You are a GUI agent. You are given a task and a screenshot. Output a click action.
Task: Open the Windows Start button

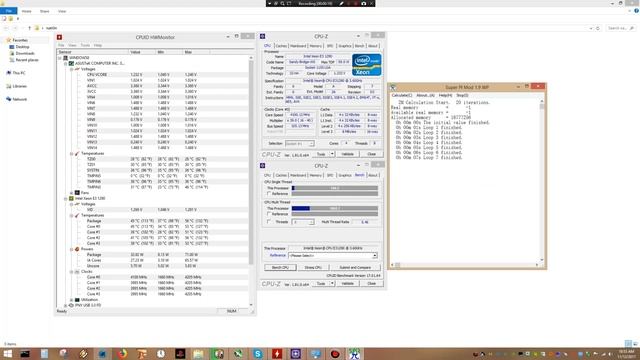7,353
